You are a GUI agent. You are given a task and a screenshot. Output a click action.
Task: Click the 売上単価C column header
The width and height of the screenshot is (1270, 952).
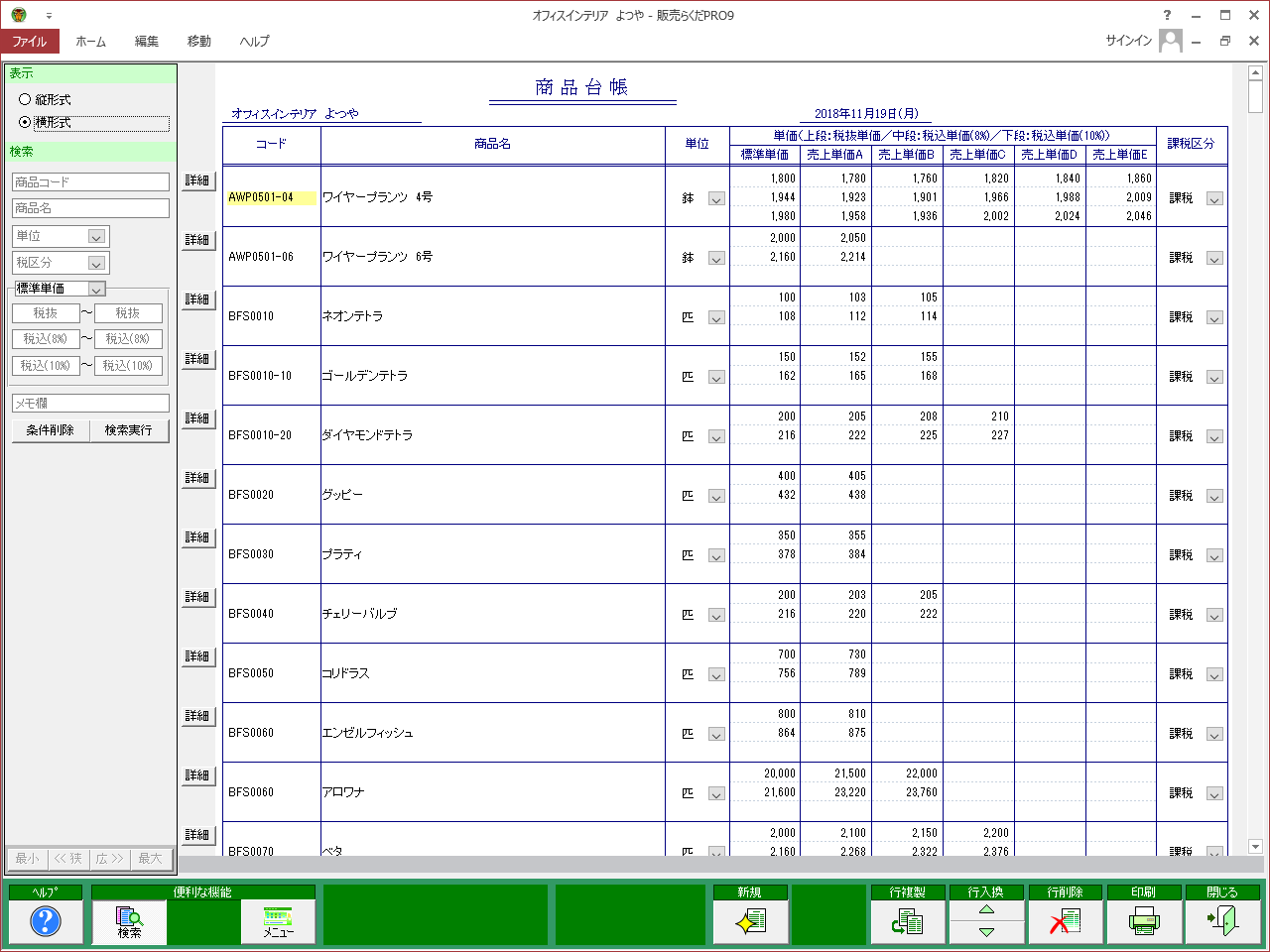[977, 155]
